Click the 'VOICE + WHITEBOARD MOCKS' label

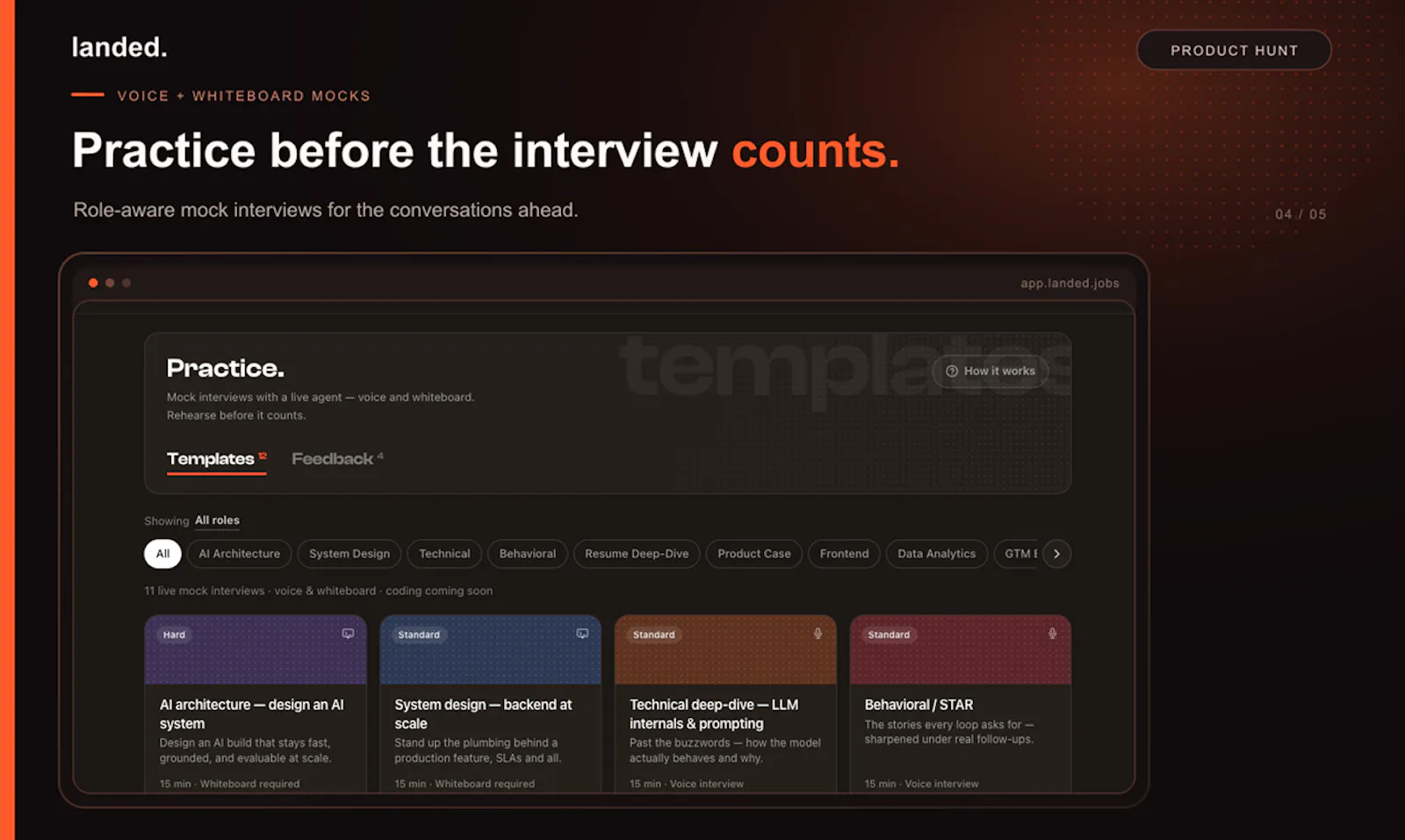click(x=244, y=96)
